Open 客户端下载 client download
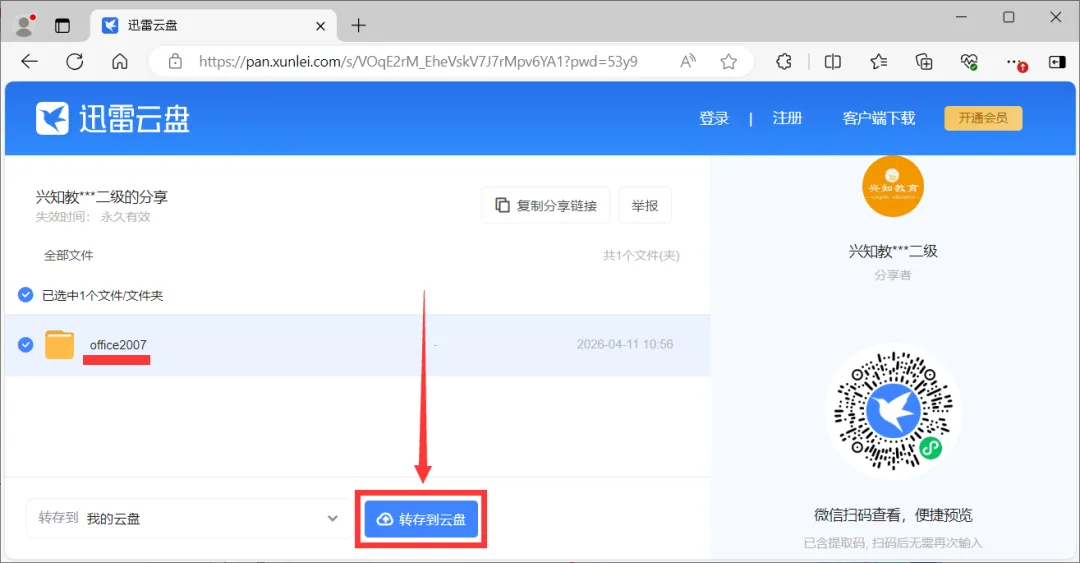Screen dimensions: 1080x563 (x=879, y=119)
